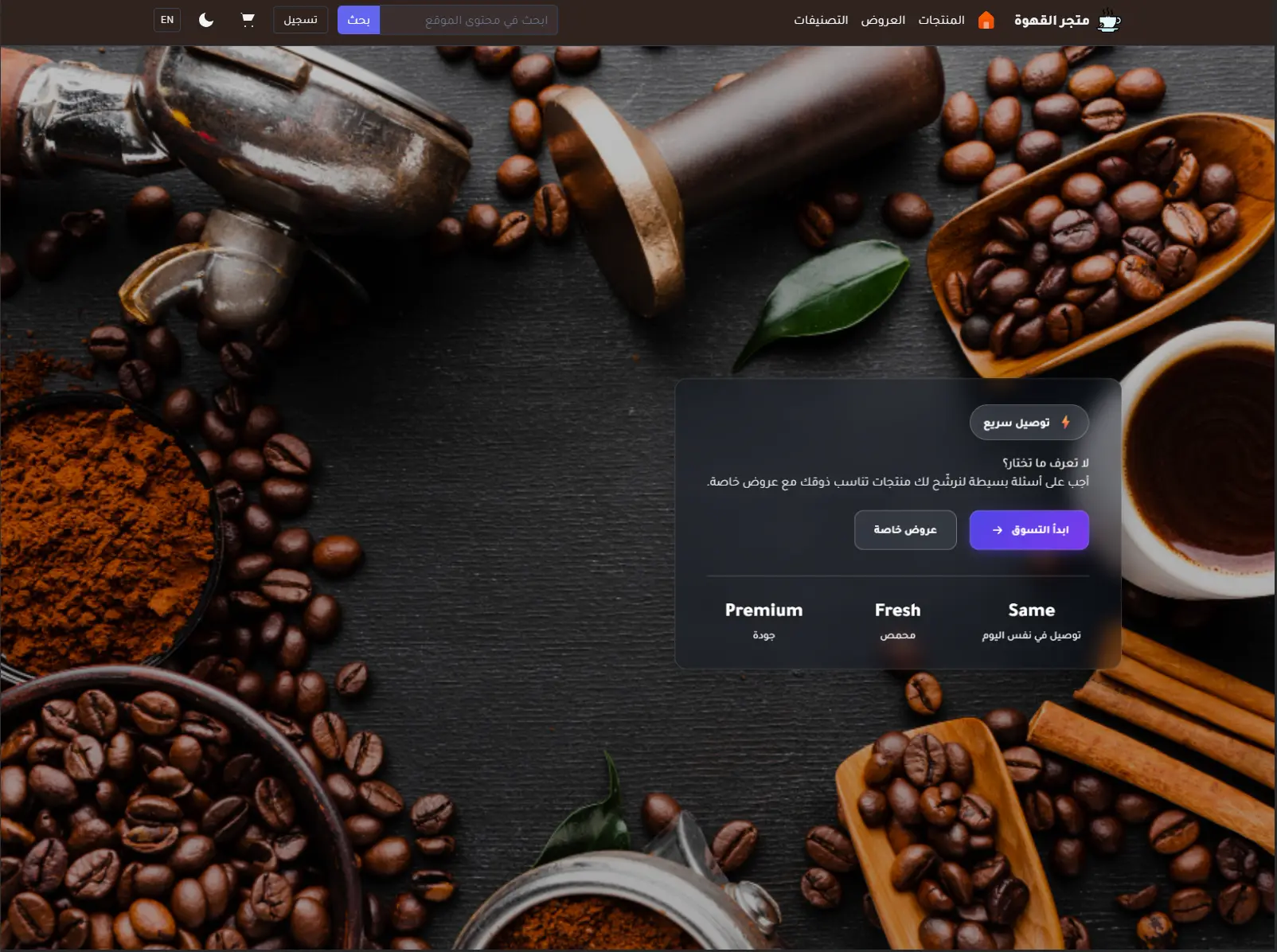Switch language using the EN toggle
Screen dimensions: 1277x952
pyautogui.click(x=166, y=19)
